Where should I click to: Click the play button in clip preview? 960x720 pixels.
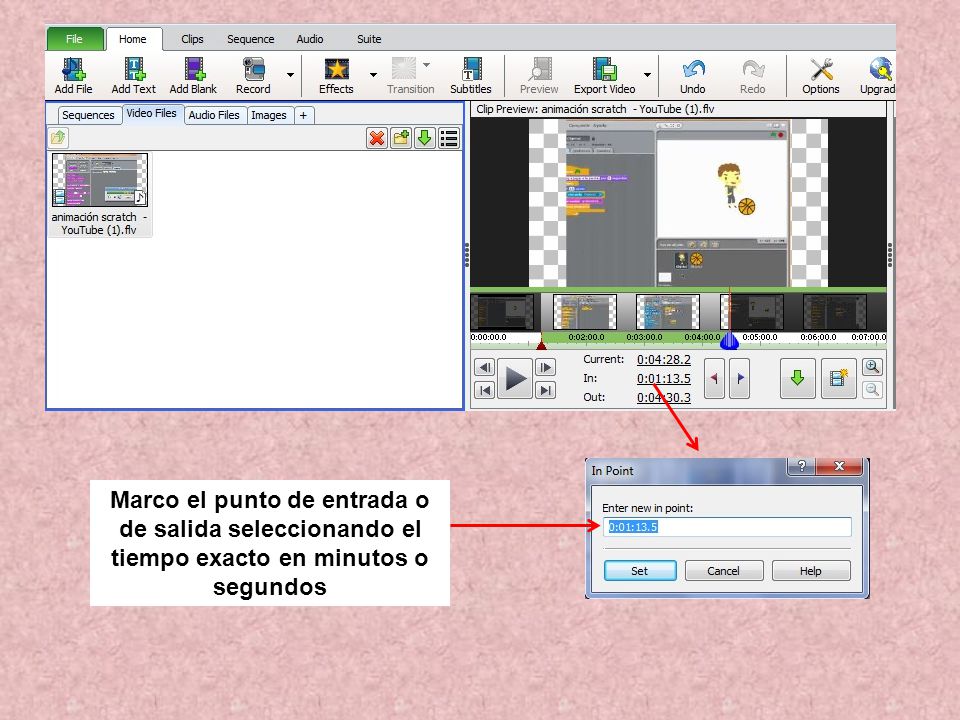click(x=515, y=379)
